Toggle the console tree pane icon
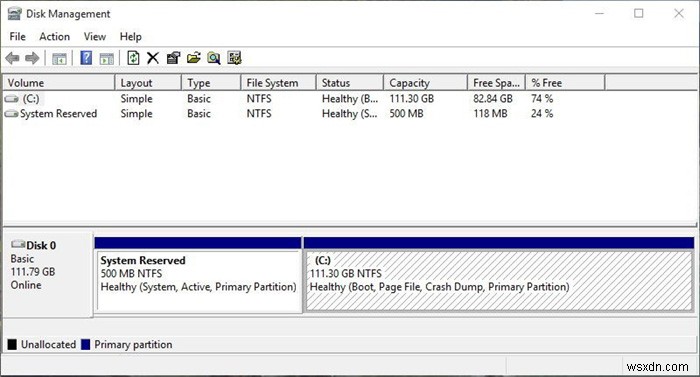The width and height of the screenshot is (700, 377). click(x=59, y=58)
